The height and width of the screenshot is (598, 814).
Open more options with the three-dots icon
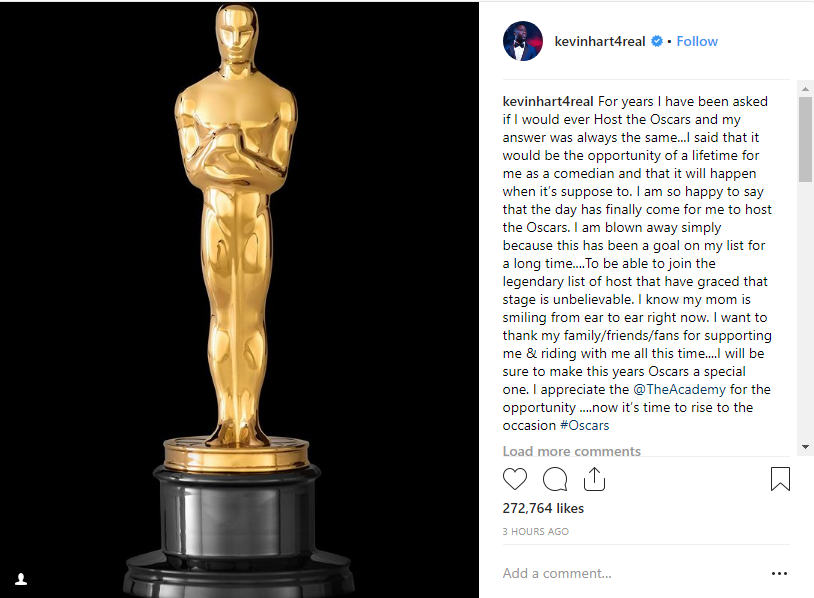tap(779, 573)
